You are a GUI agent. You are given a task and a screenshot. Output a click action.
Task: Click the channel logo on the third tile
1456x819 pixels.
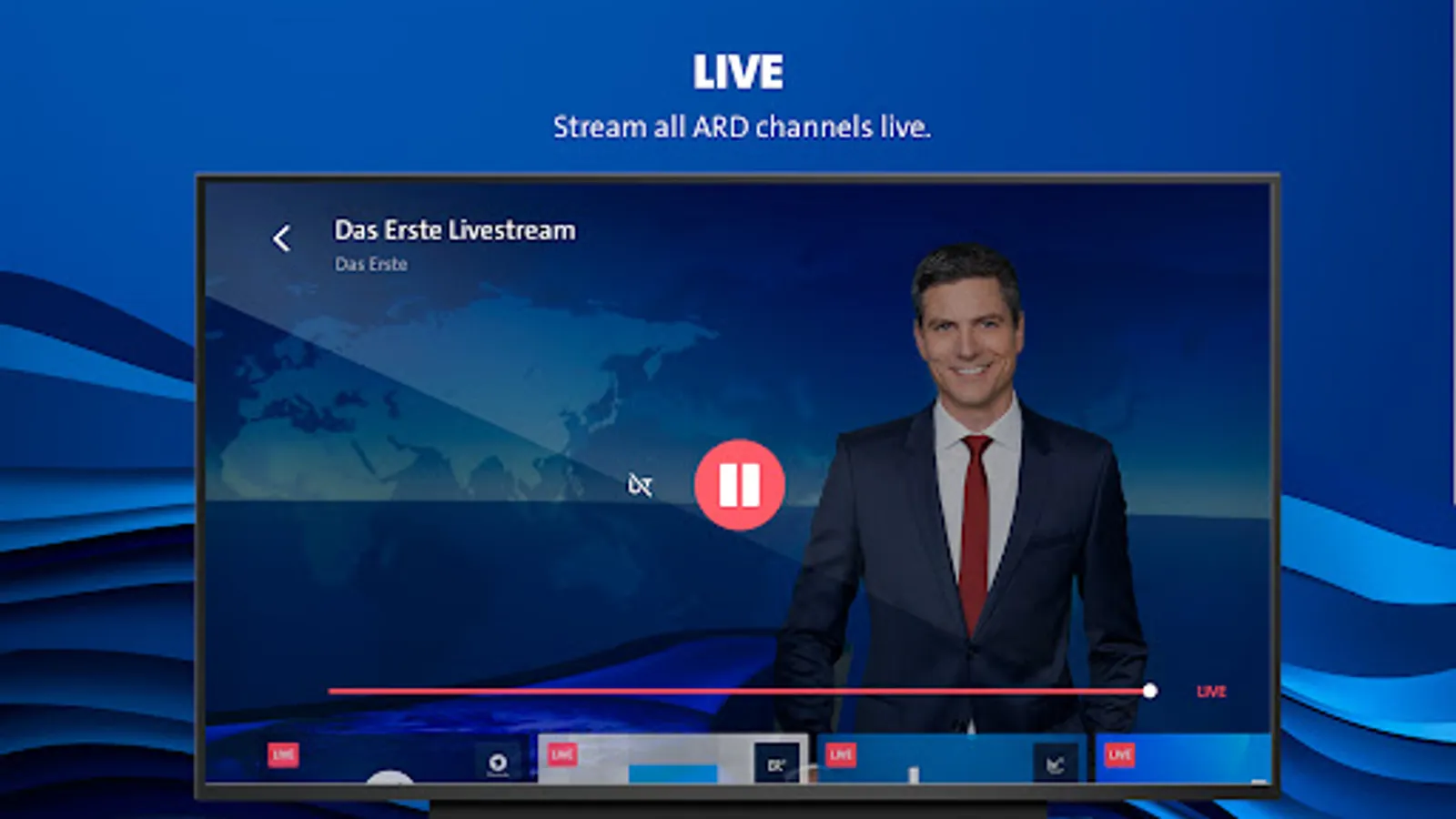click(x=1056, y=763)
